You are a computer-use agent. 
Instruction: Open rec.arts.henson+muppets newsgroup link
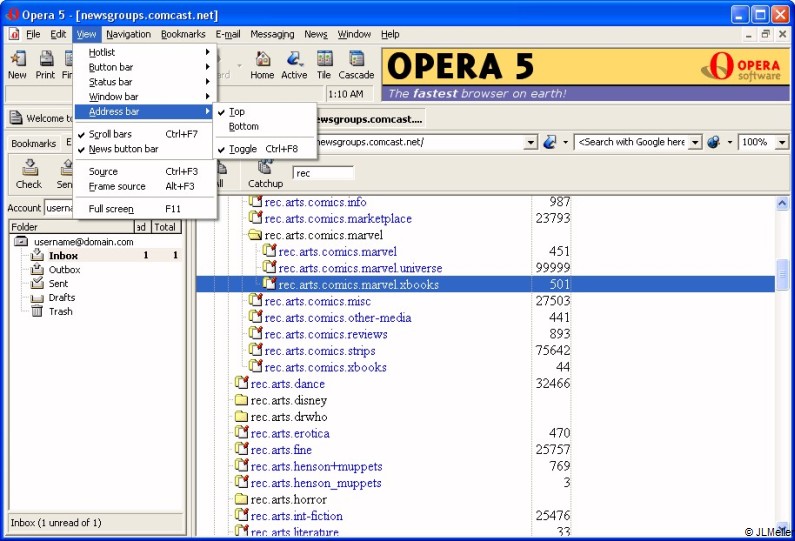(x=316, y=466)
